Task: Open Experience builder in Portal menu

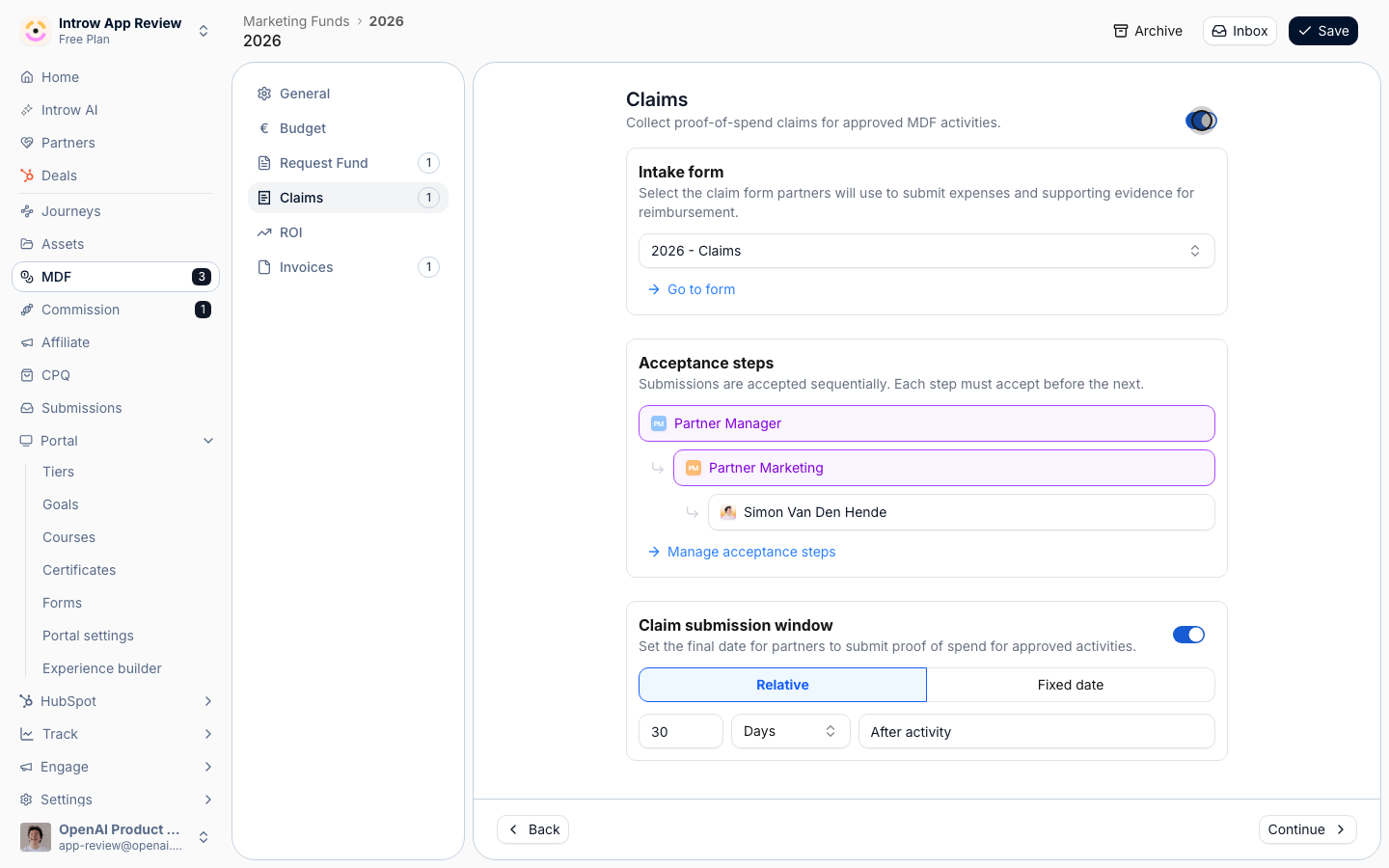Action: [x=102, y=668]
